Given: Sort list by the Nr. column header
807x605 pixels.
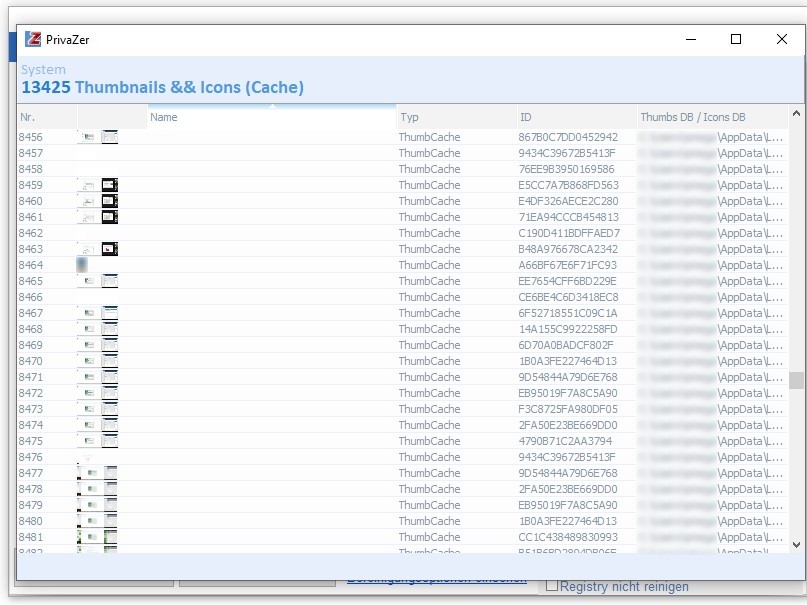Looking at the screenshot, I should (x=47, y=117).
